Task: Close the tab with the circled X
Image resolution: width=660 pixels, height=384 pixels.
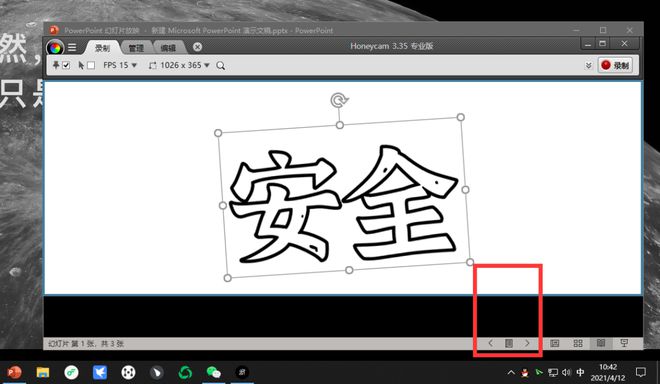Action: click(x=197, y=47)
